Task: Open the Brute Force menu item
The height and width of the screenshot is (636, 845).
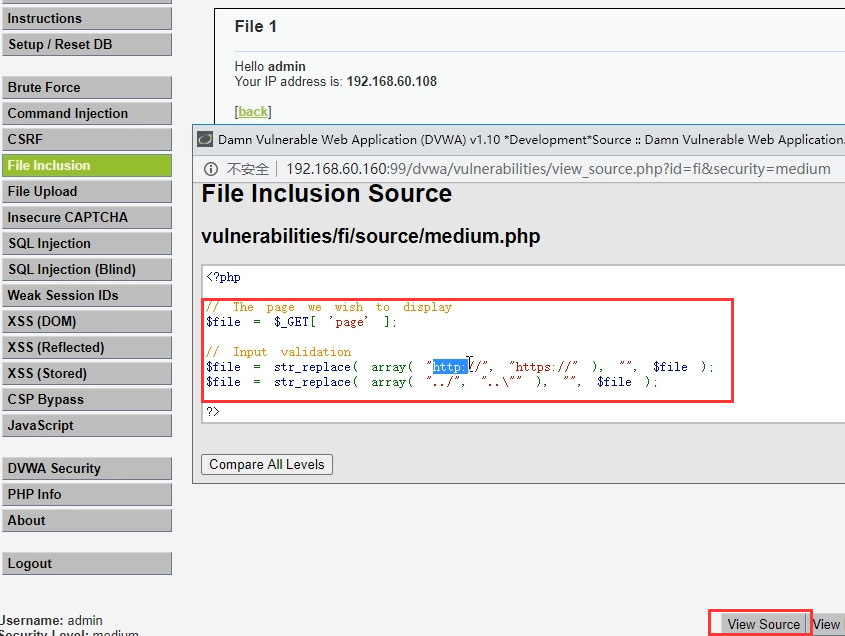Action: pyautogui.click(x=86, y=88)
